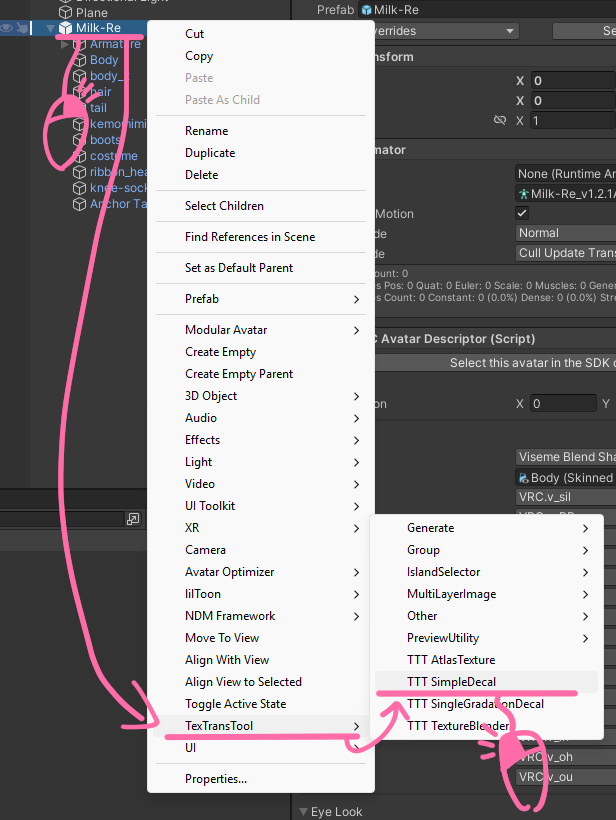Toggle the Apply Root Motion checkbox

[x=522, y=214]
